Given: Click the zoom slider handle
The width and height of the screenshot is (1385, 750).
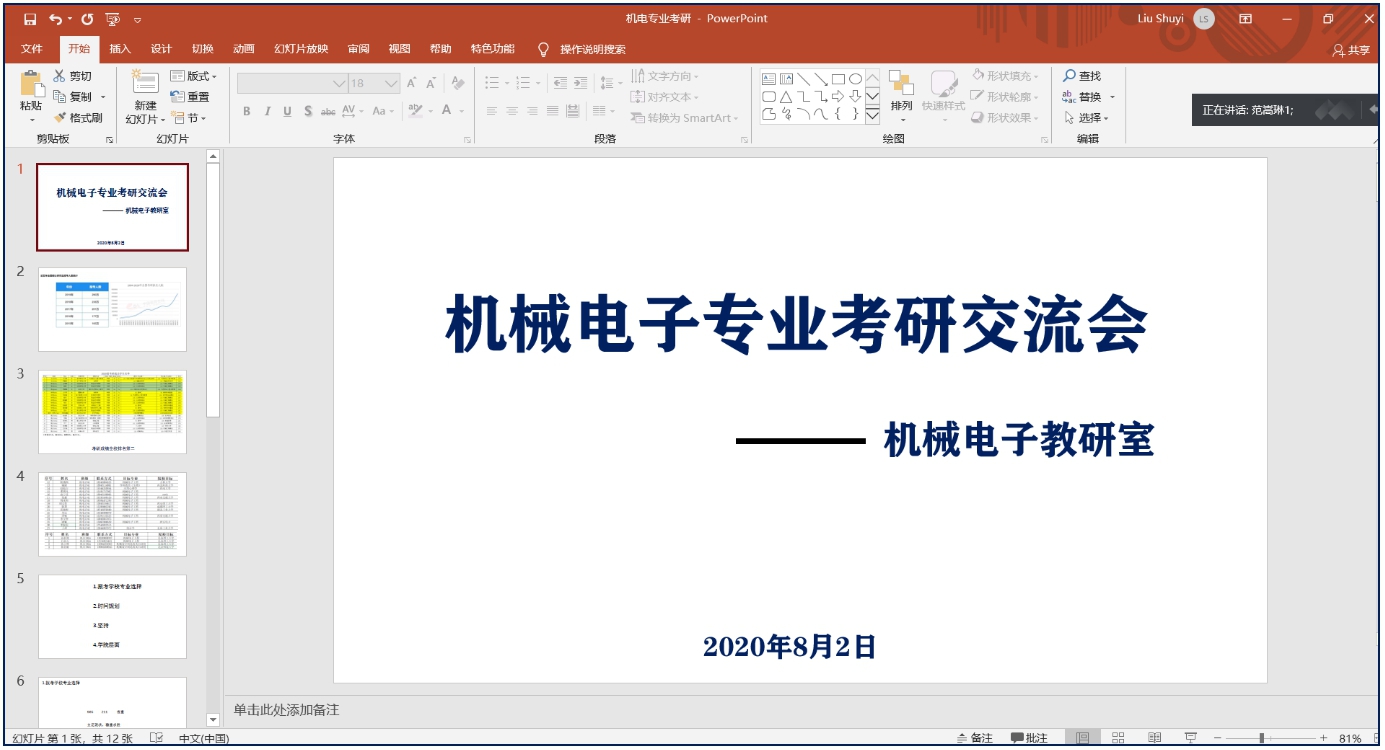Looking at the screenshot, I should pyautogui.click(x=1262, y=738).
